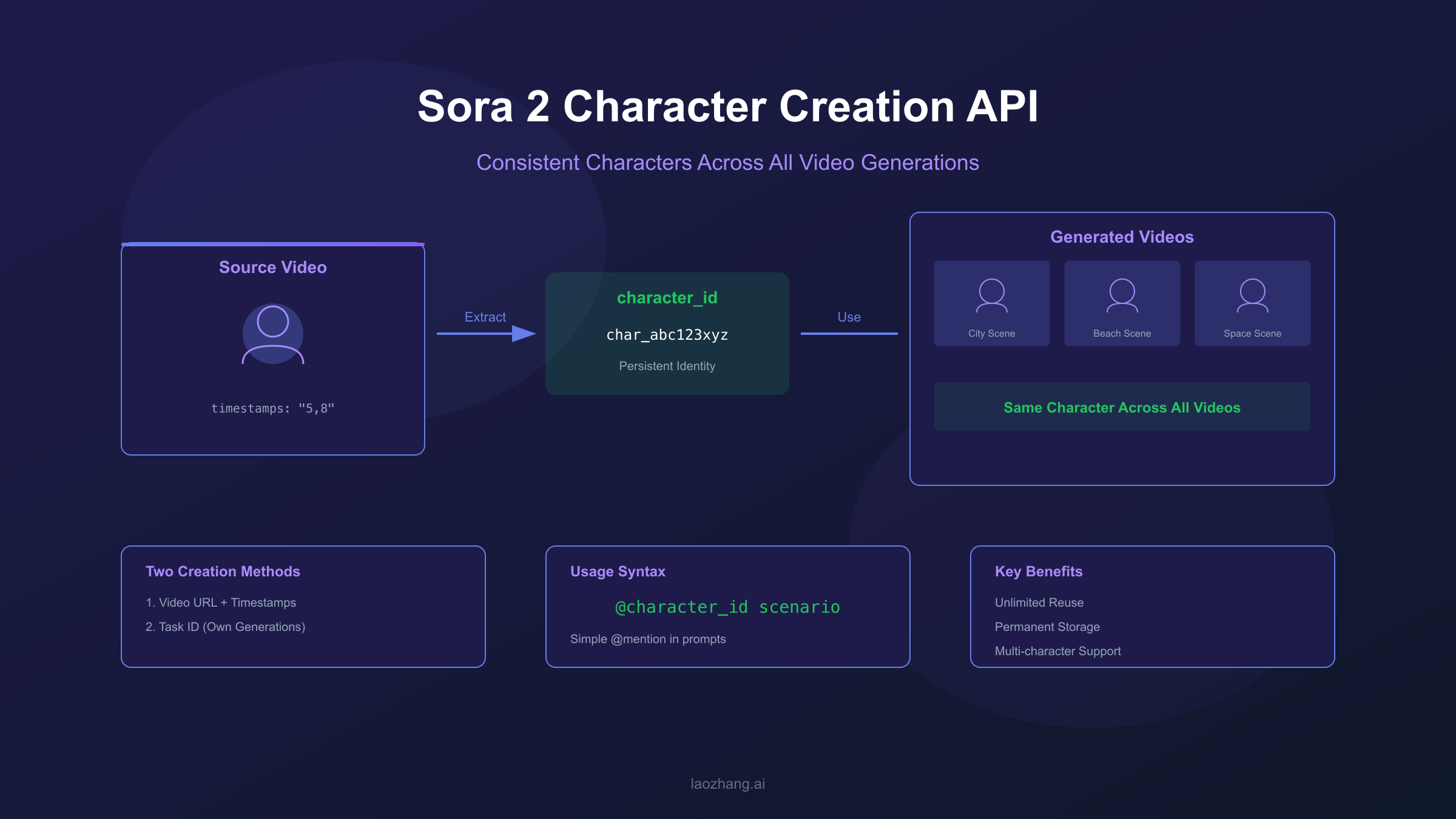Click the 'Use' connector label
The width and height of the screenshot is (1456, 819).
click(849, 316)
